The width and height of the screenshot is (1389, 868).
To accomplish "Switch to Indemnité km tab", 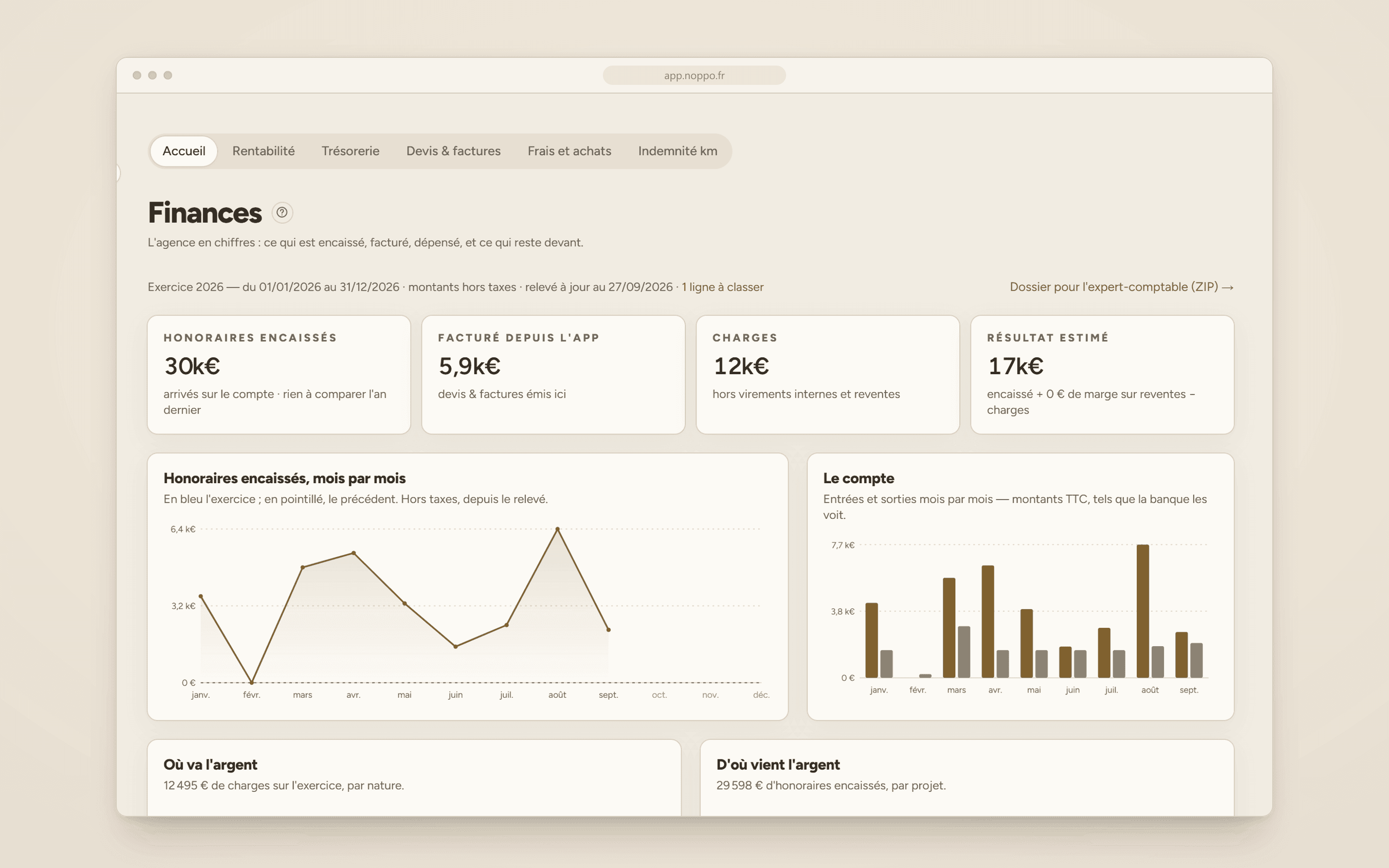I will coord(678,151).
